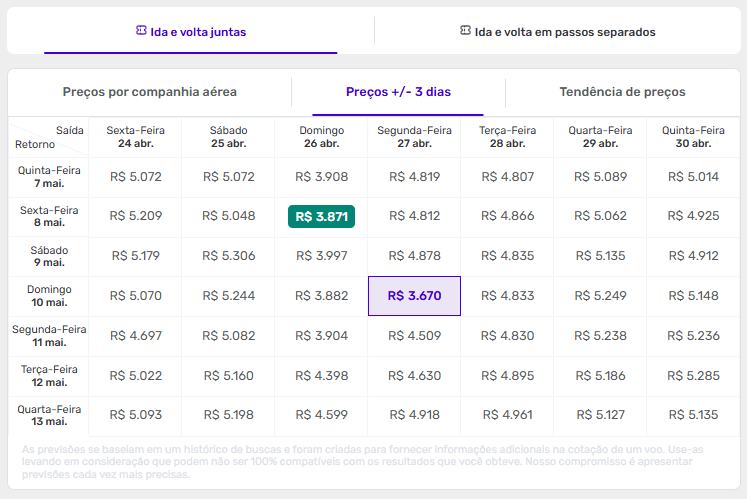Screen dimensions: 747x499
Task: Click Domingo 26 abr. departure column header
Action: click(322, 137)
